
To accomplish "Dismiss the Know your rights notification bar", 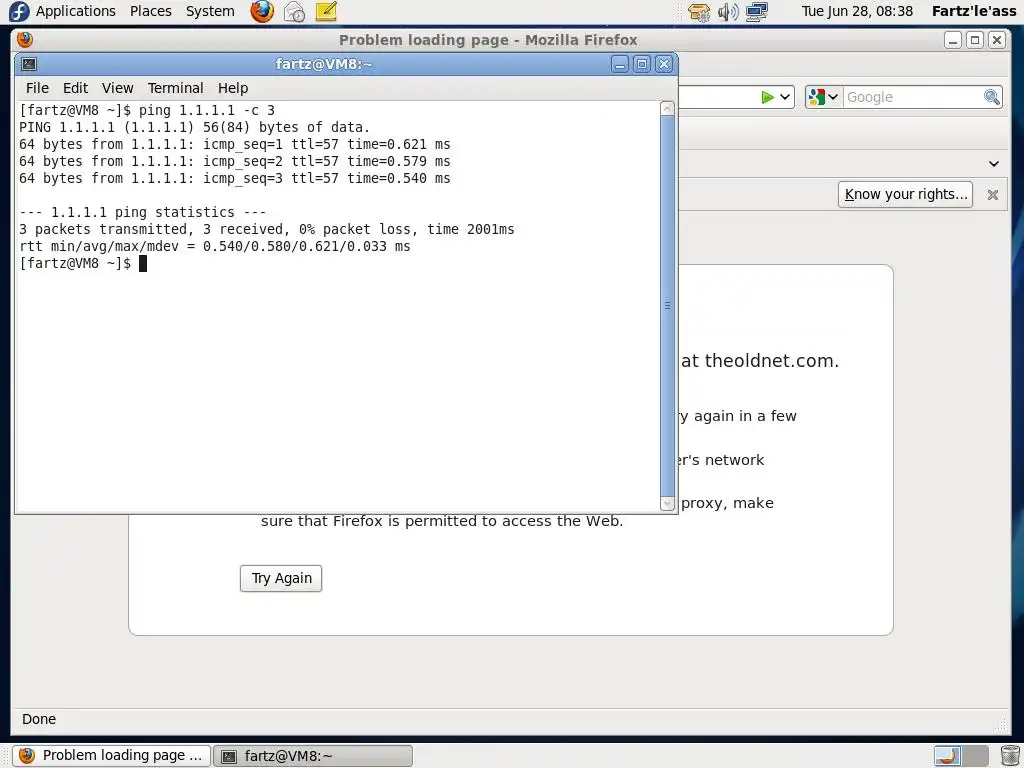I will (993, 195).
